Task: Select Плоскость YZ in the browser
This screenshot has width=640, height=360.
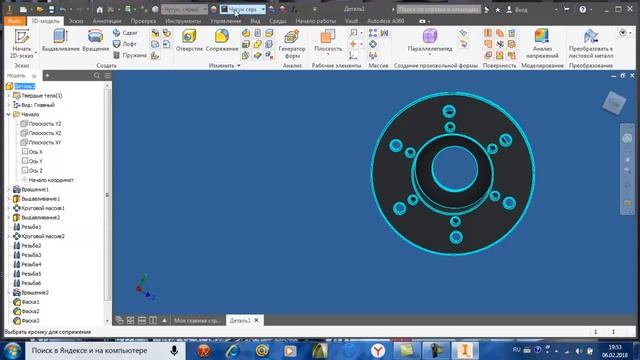Action: (41, 124)
